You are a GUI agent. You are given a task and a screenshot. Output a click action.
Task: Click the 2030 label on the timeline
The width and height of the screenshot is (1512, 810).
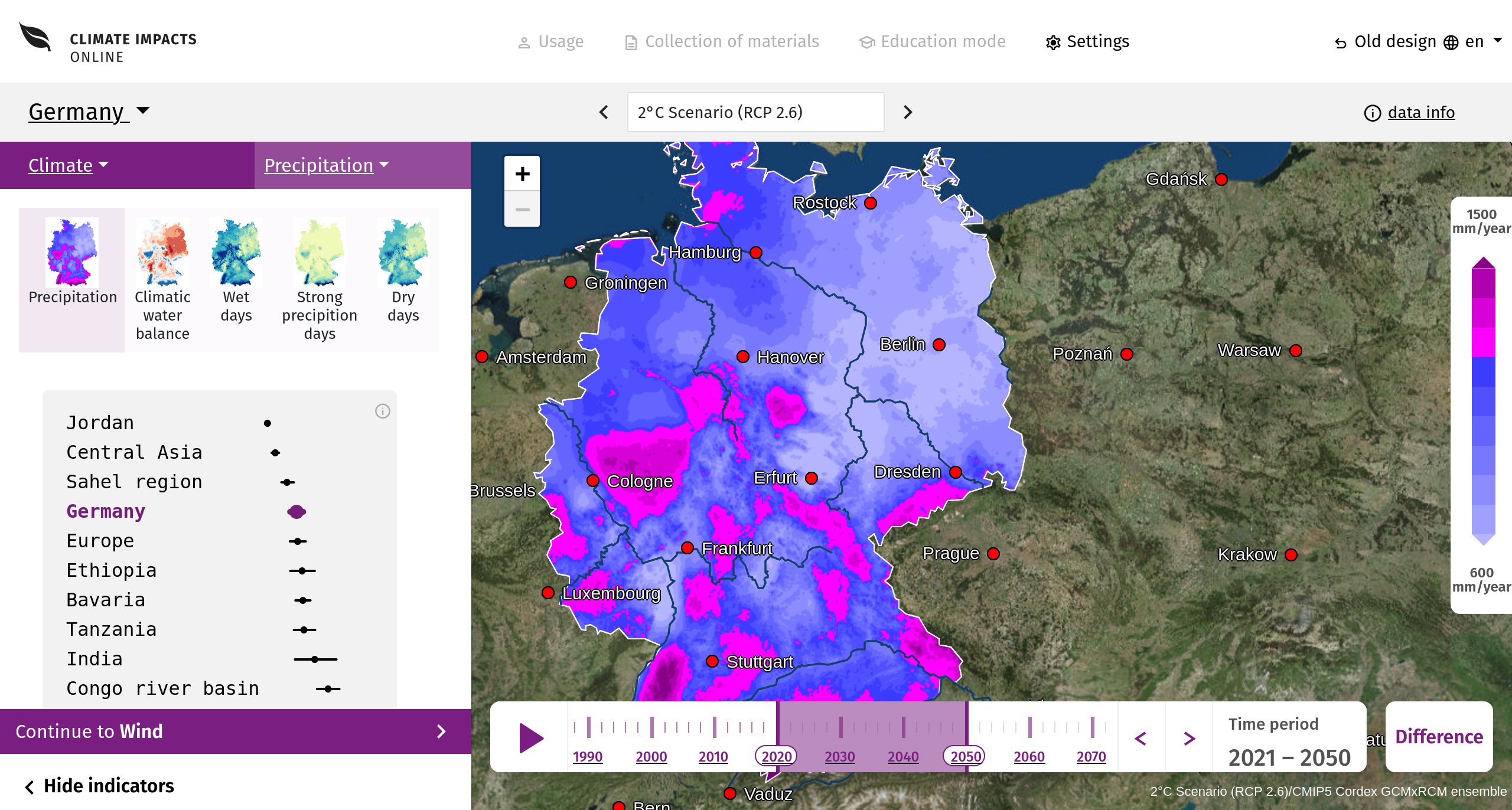tap(840, 756)
